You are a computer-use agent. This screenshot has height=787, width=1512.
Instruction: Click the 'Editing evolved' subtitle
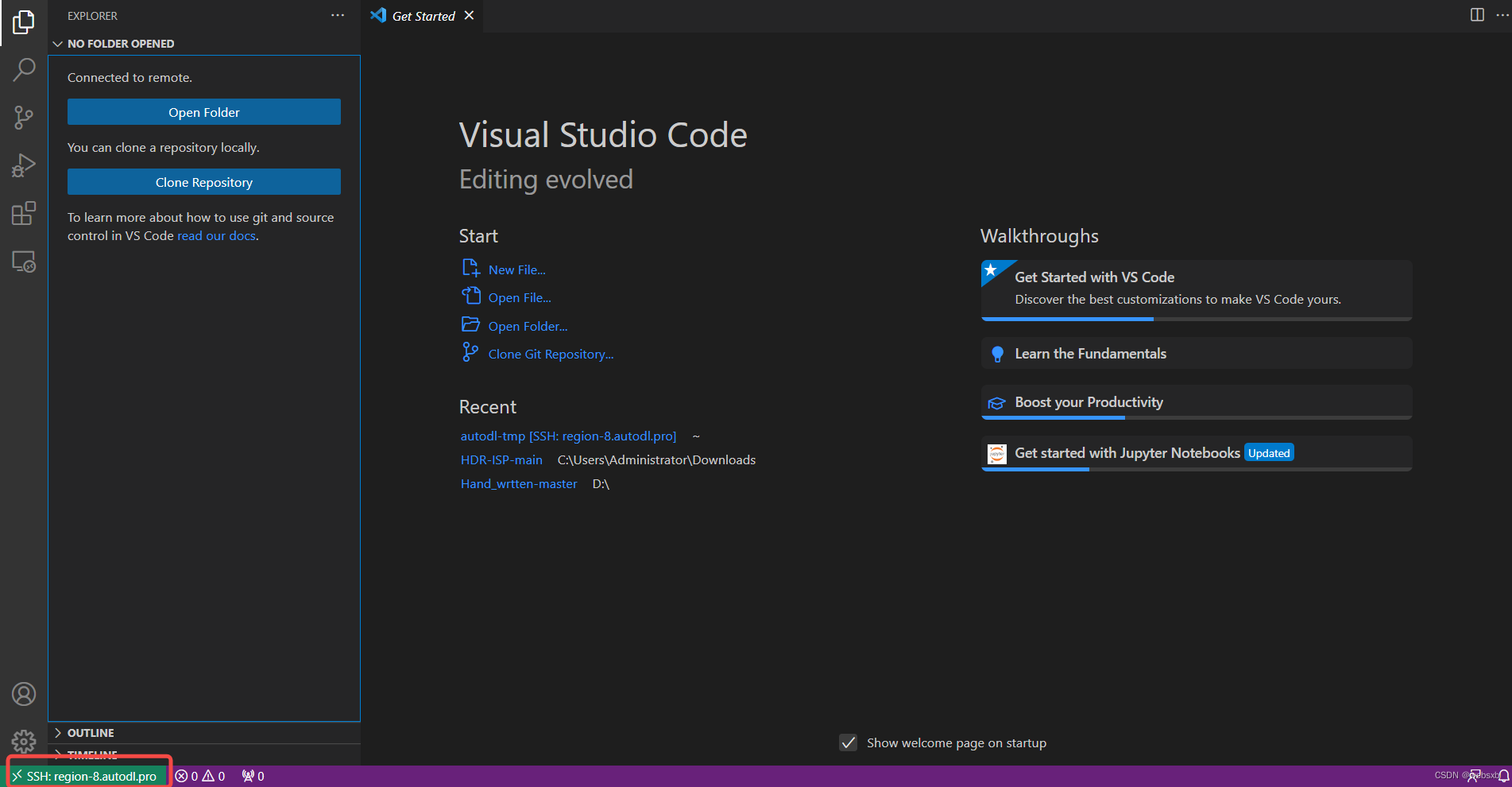(546, 180)
